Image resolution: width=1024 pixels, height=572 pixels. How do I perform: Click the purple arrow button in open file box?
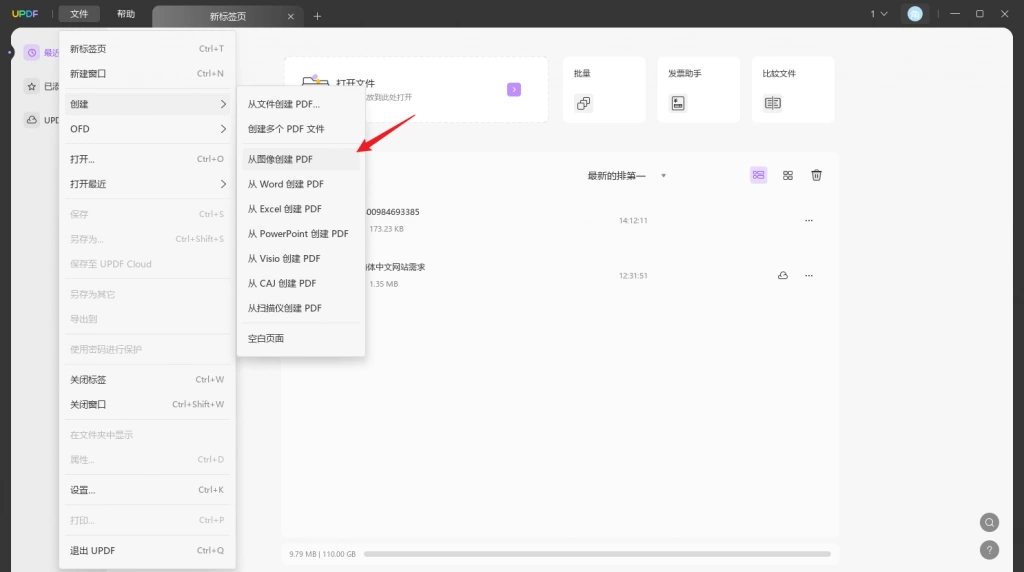tap(514, 89)
